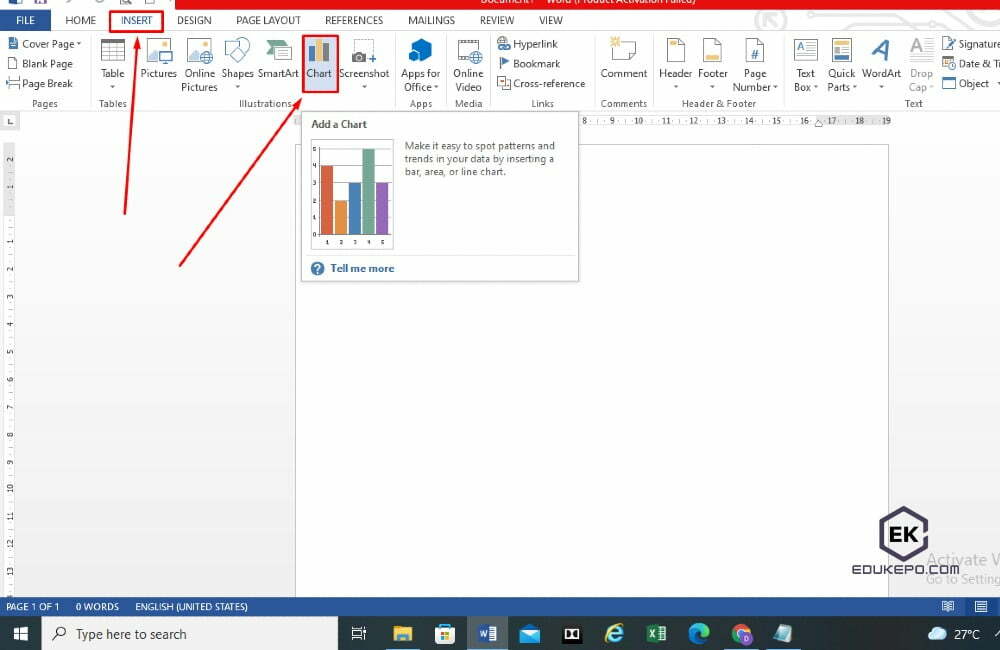This screenshot has width=1000, height=650.
Task: Add a Comment from the ribbon
Action: click(x=624, y=62)
